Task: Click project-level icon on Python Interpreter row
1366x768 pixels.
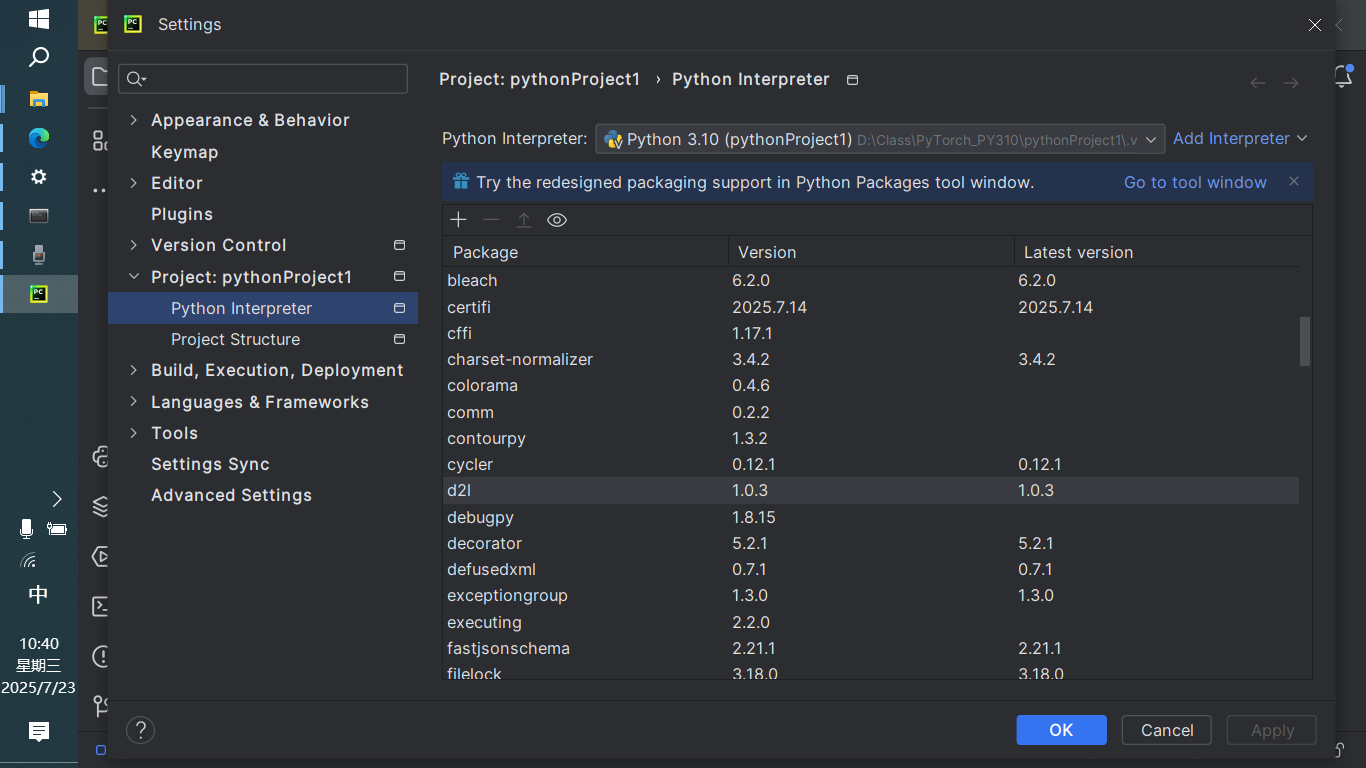Action: pyautogui.click(x=399, y=308)
